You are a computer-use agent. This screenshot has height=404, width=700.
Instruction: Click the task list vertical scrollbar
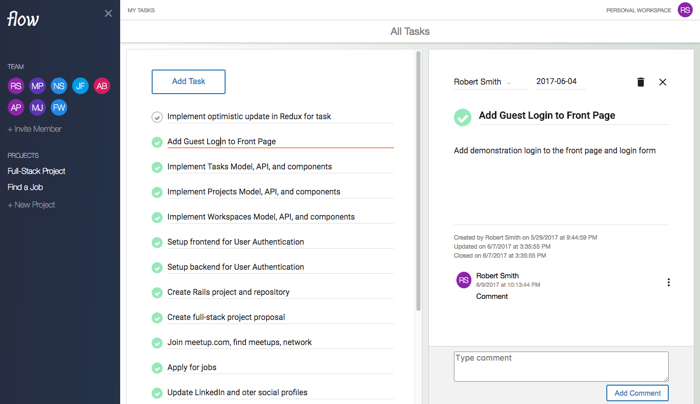418,180
